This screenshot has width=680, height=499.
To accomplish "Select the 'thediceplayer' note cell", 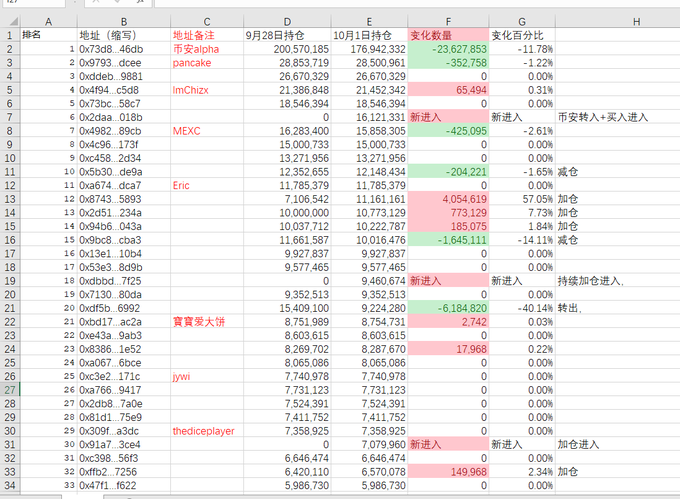I will click(x=207, y=431).
